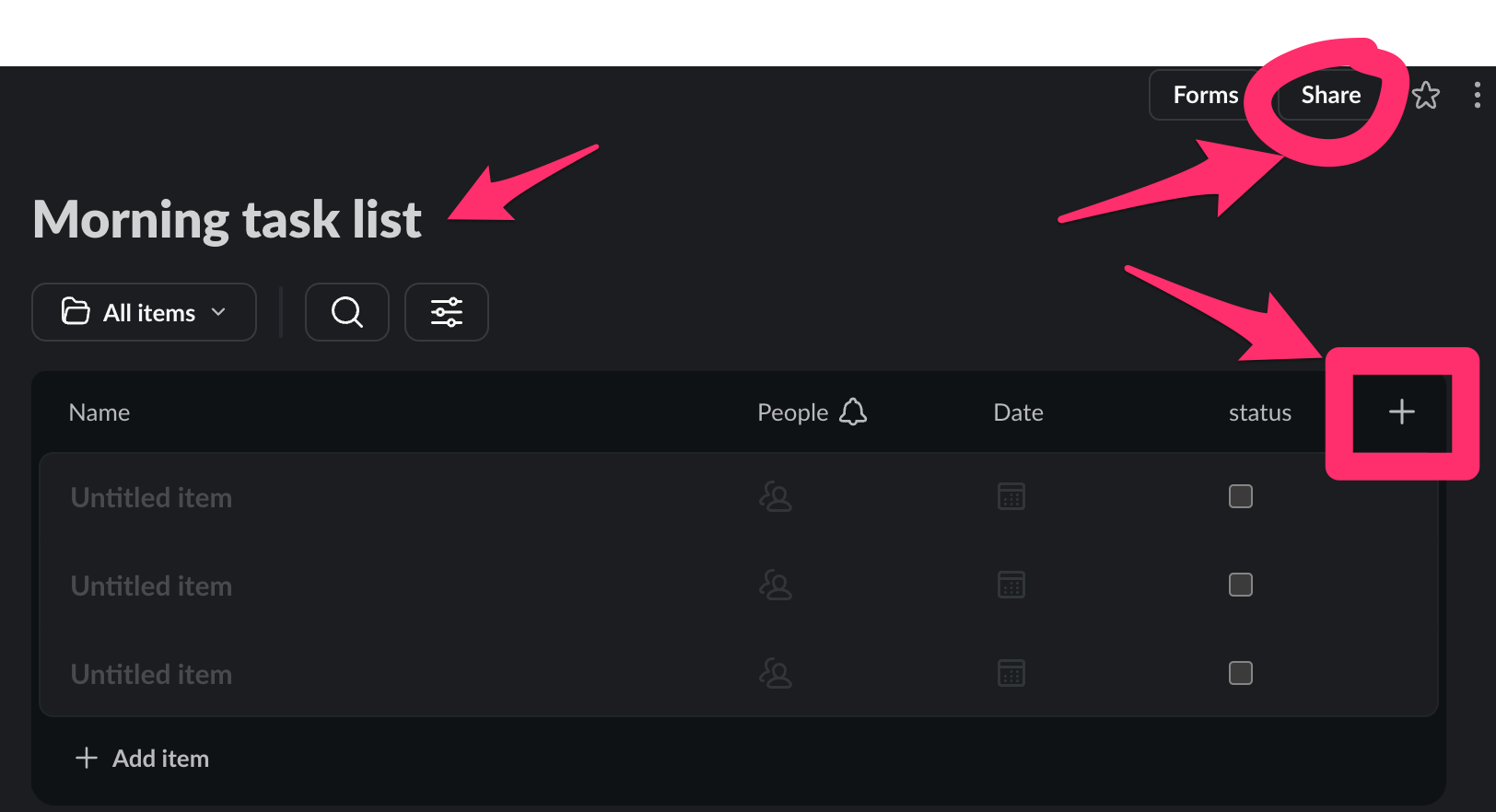This screenshot has height=812, width=1496.
Task: Select the filter settings icon
Action: (x=446, y=311)
